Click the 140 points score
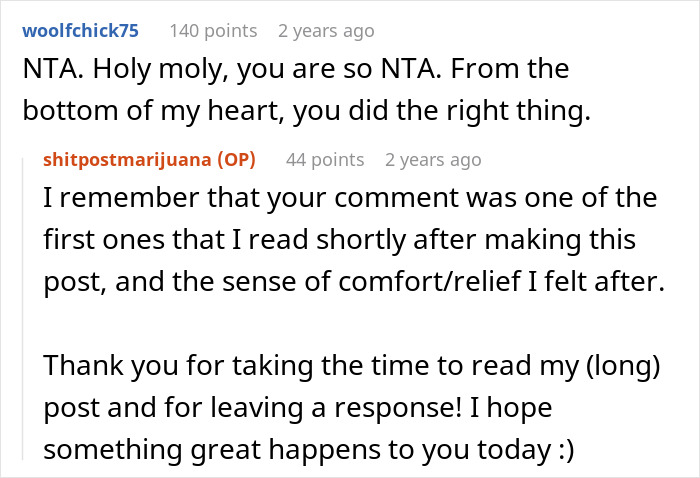 click(213, 31)
